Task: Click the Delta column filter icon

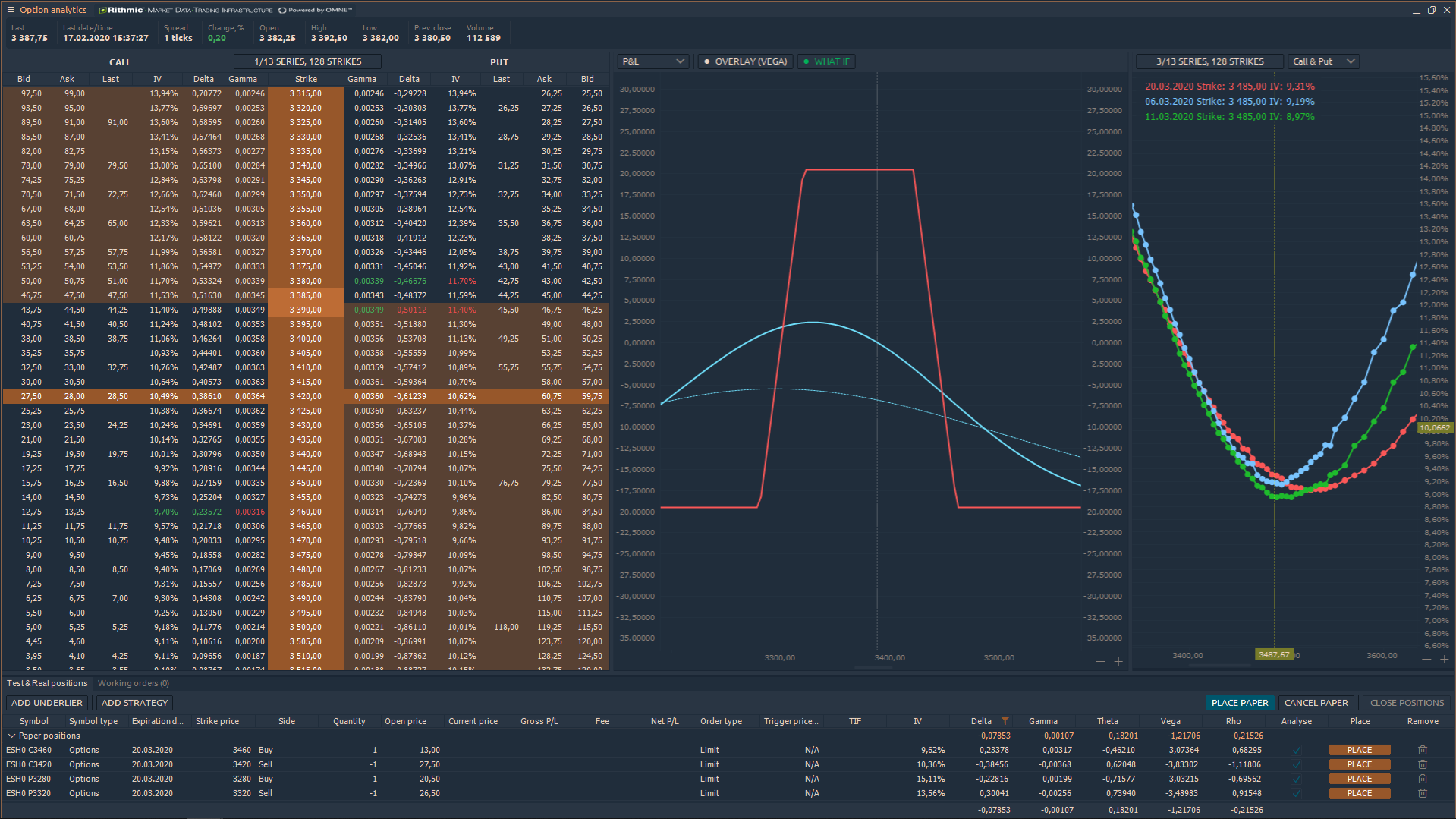Action: [x=1005, y=721]
